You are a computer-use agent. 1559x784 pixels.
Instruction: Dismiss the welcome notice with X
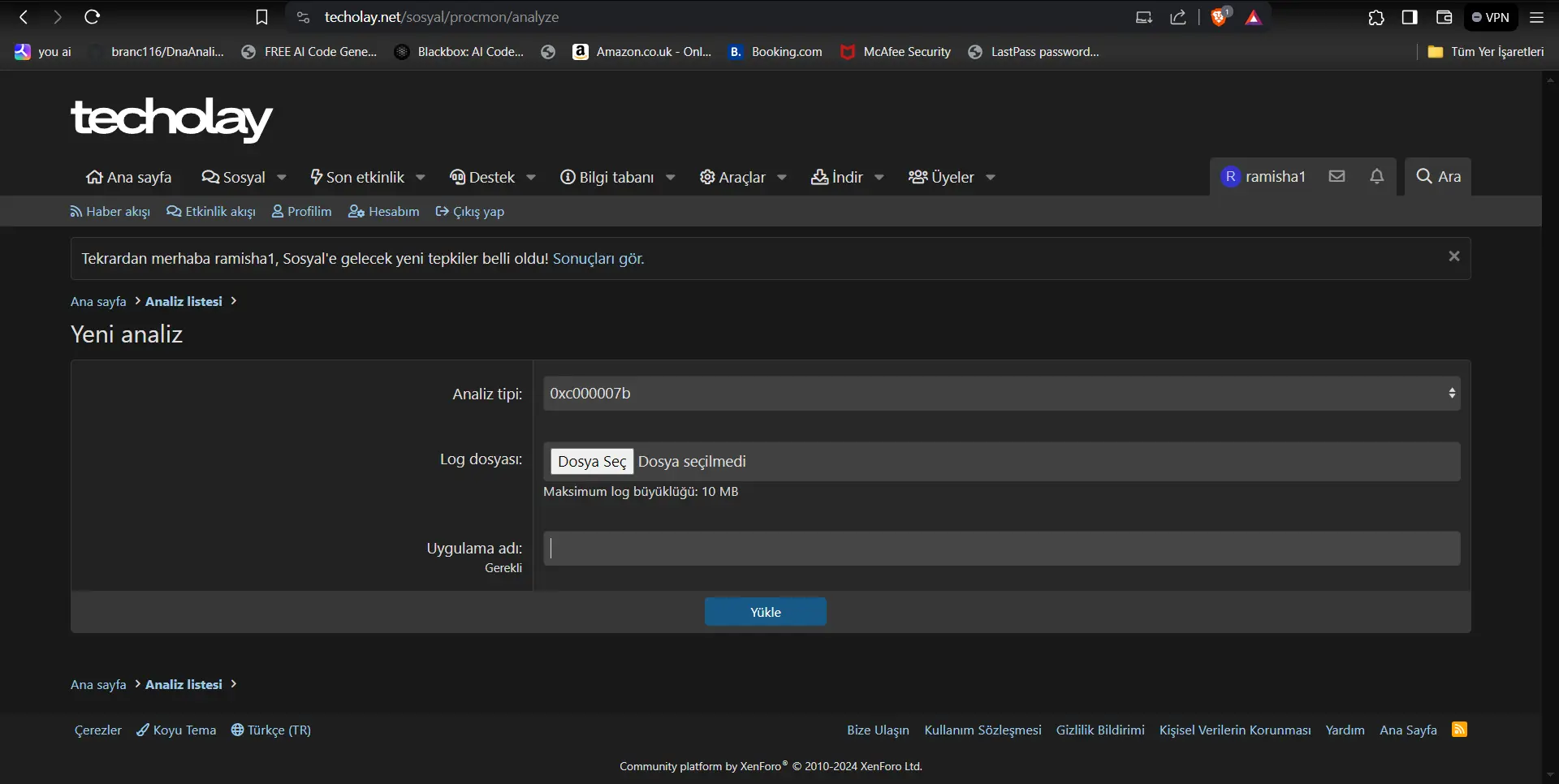(x=1454, y=256)
